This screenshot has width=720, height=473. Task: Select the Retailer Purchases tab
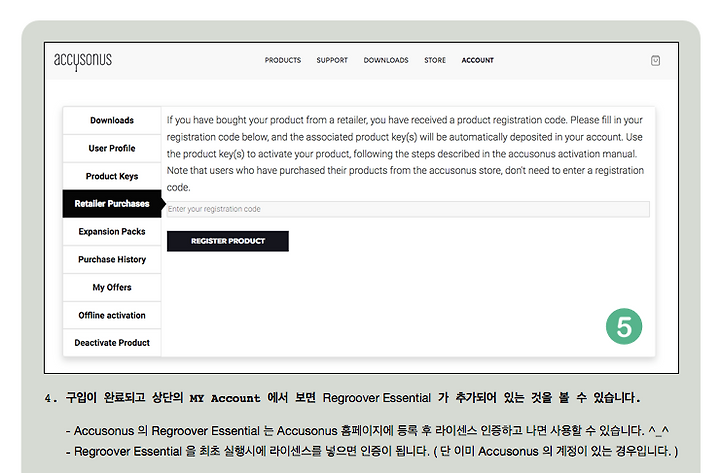(112, 203)
